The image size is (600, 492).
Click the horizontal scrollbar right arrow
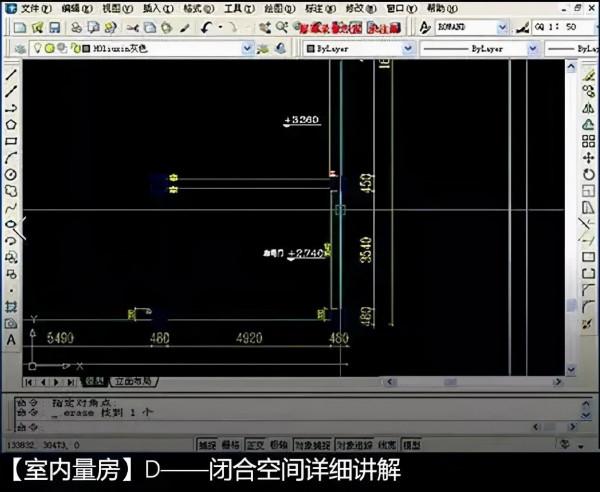(x=558, y=381)
